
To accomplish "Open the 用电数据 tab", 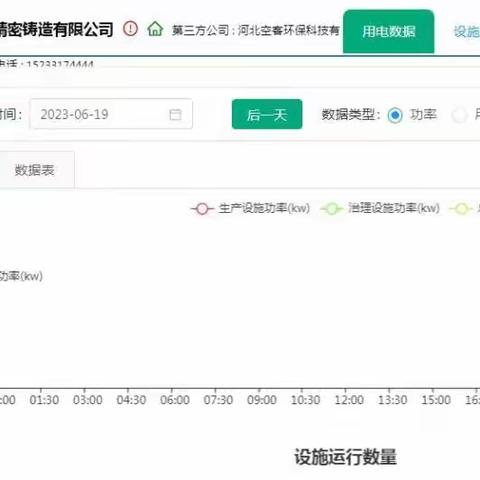I will tap(389, 32).
